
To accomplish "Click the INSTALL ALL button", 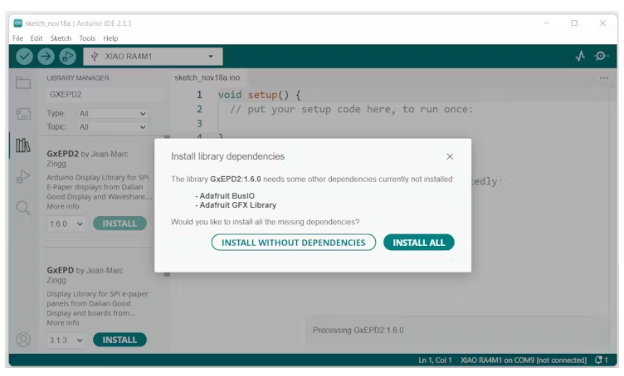I will [419, 242].
